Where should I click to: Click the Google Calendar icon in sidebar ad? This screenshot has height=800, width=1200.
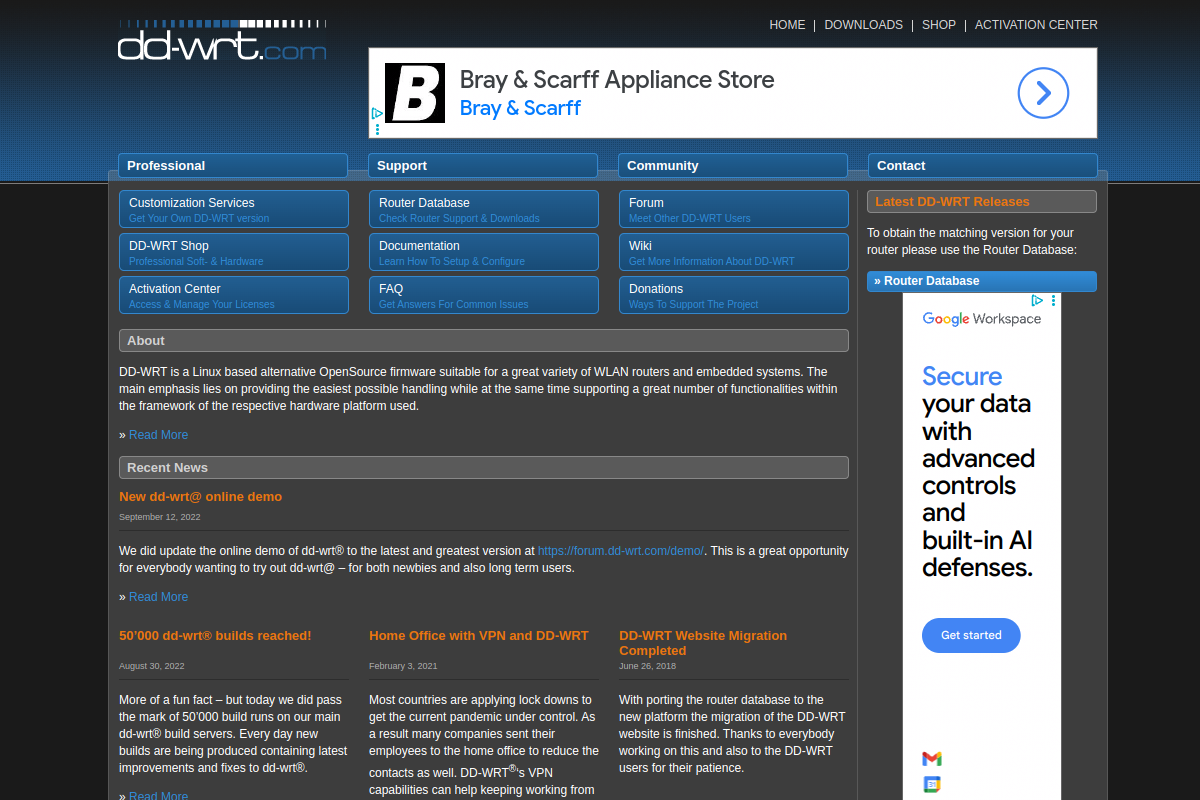(x=932, y=785)
